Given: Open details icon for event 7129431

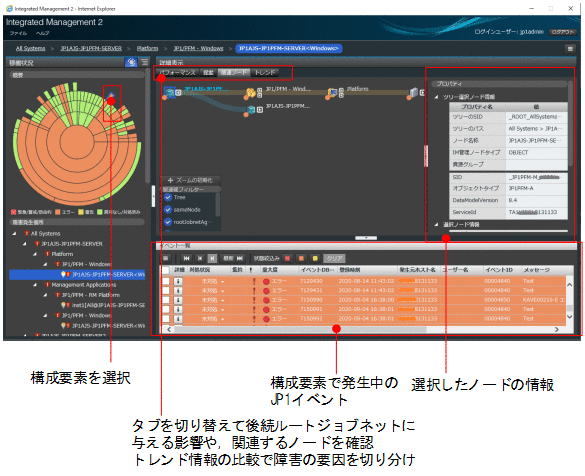Looking at the screenshot, I should (x=178, y=290).
